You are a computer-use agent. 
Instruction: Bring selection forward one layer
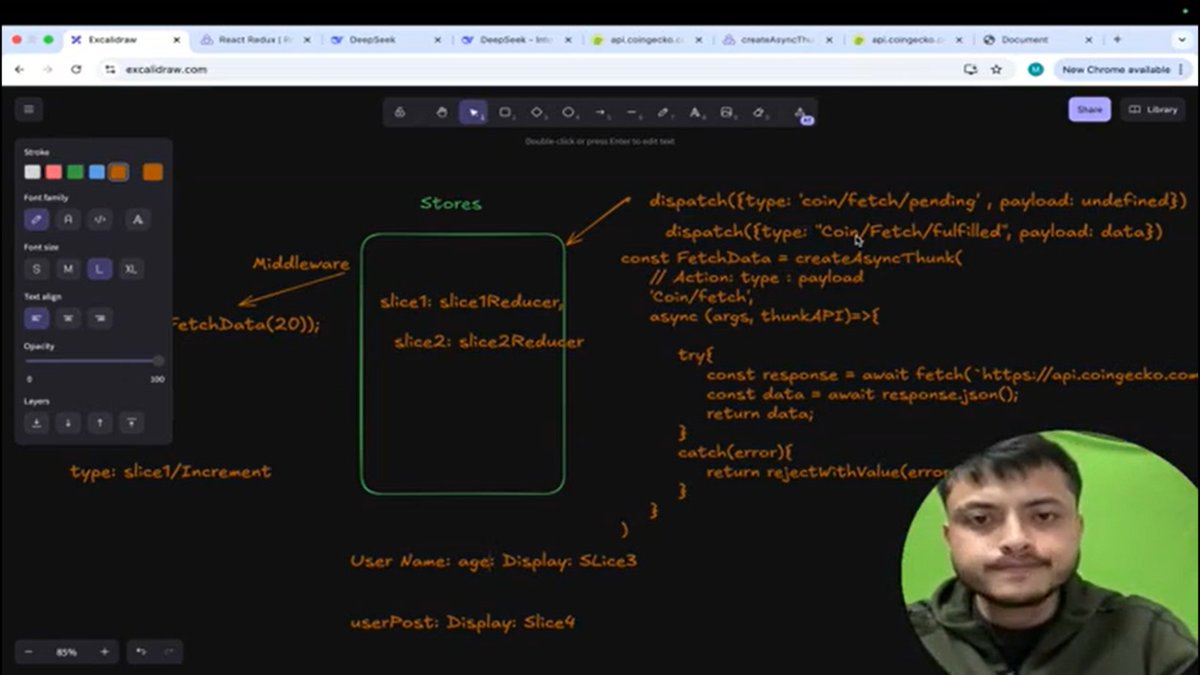(x=99, y=423)
